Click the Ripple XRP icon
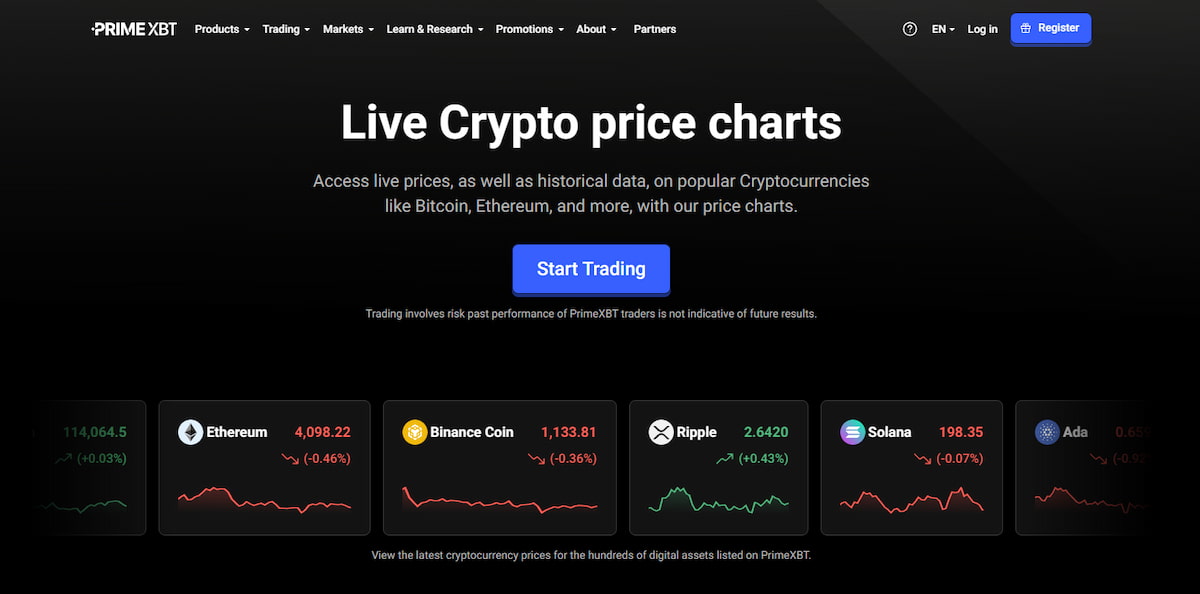 (660, 432)
